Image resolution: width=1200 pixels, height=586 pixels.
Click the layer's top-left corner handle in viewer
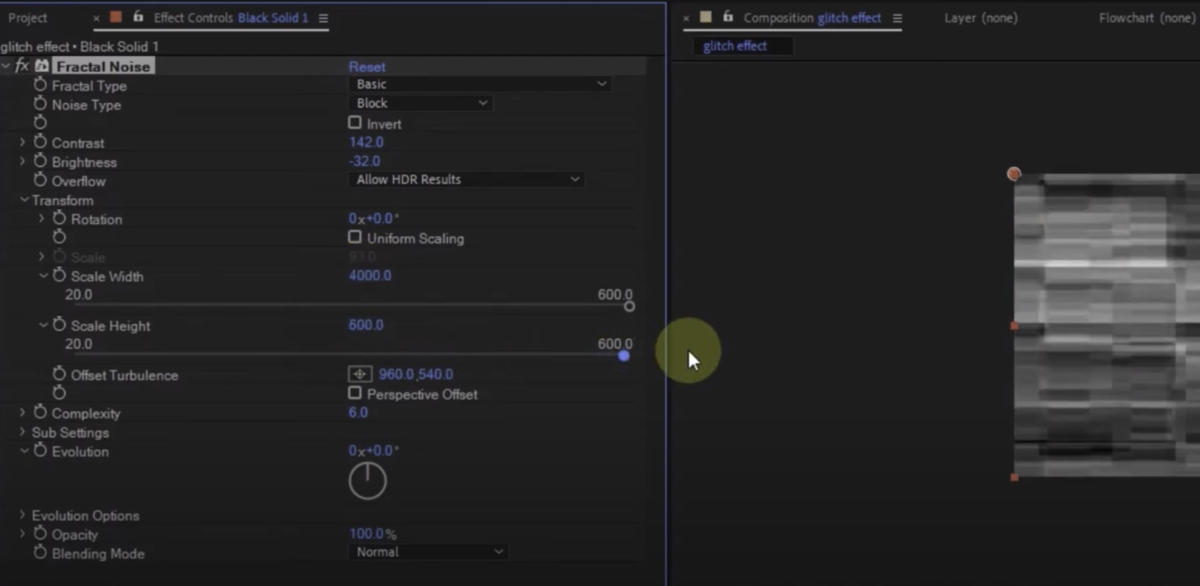(1014, 174)
